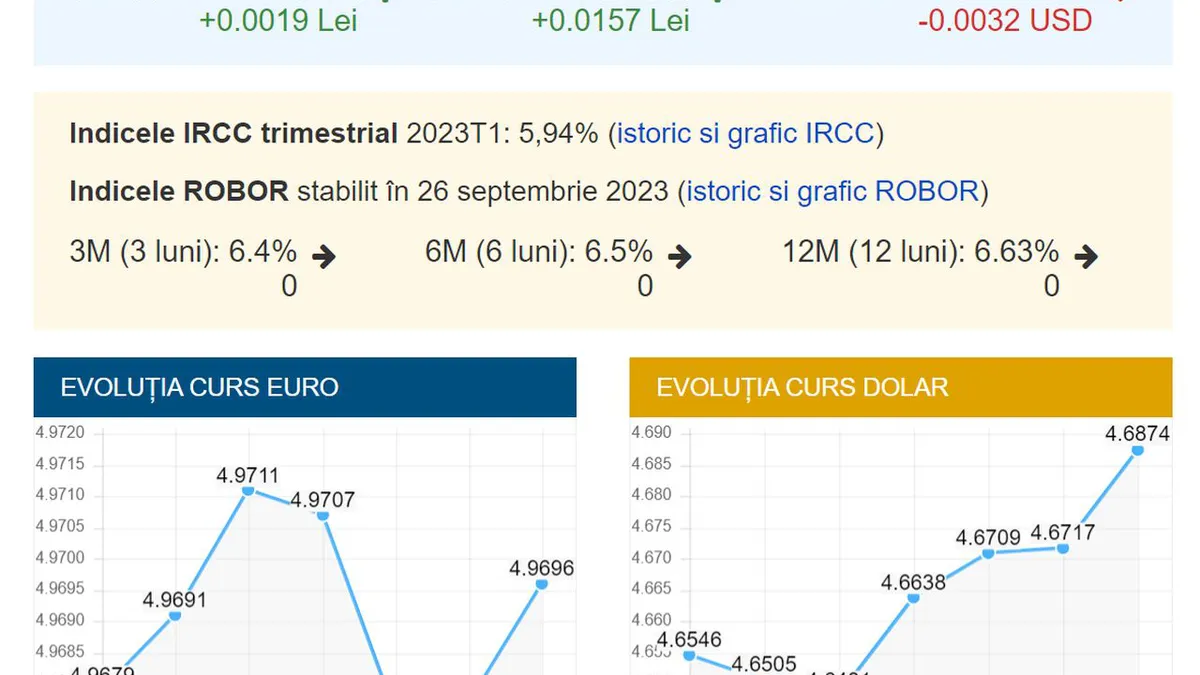
Task: Click the 4.6546 first point on the dollar chart
Action: pos(690,655)
